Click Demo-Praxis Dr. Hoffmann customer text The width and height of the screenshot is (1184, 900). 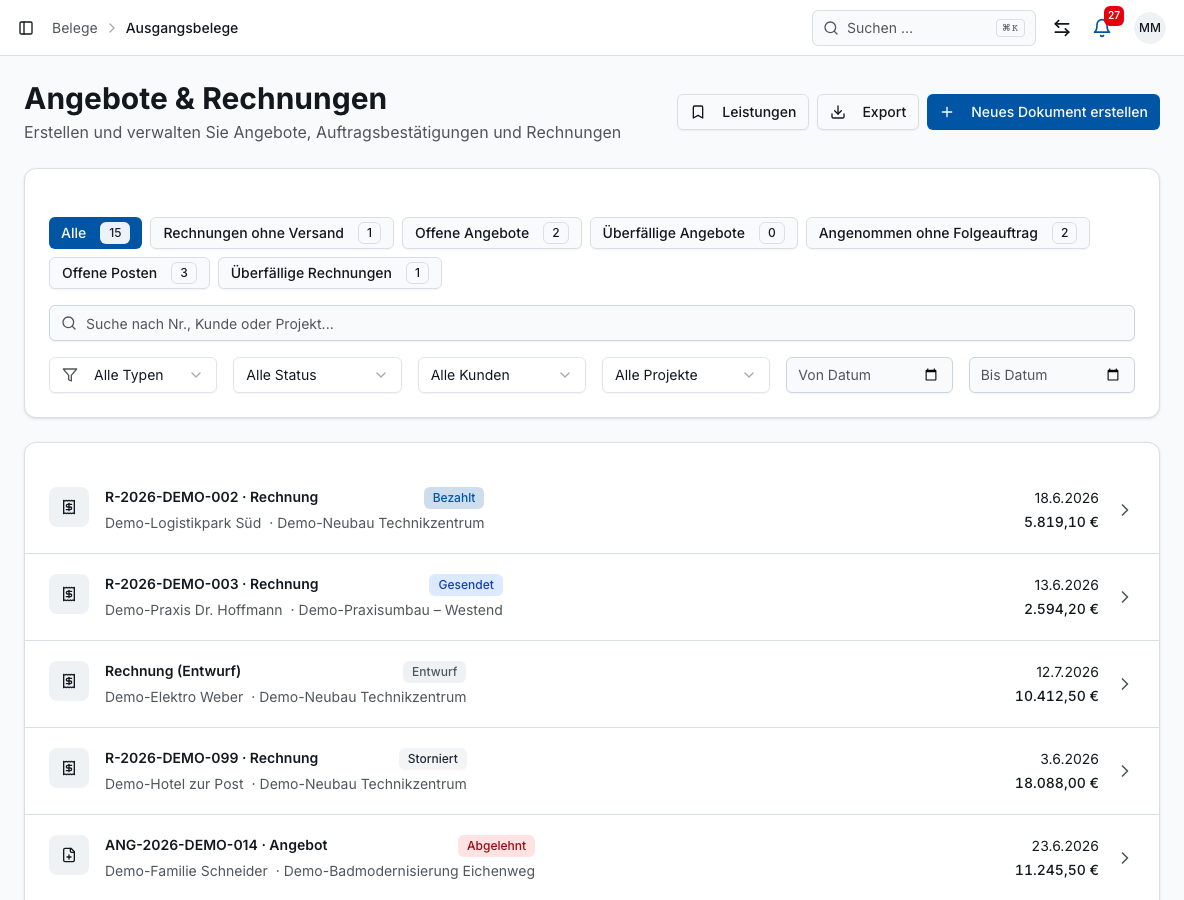click(x=193, y=610)
